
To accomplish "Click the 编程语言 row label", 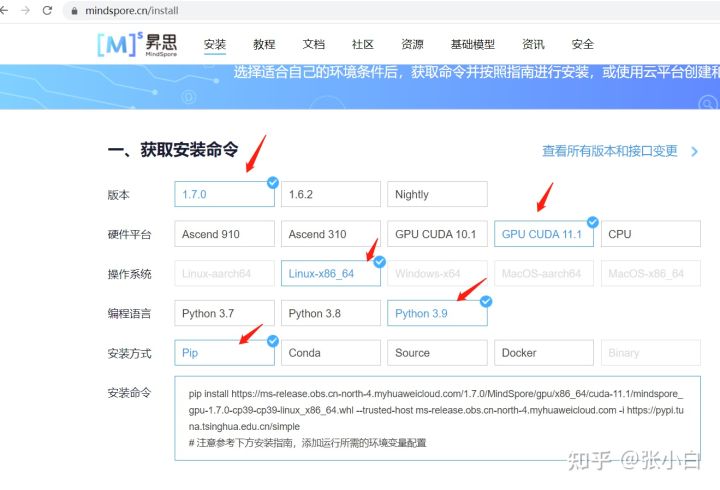I will coord(129,314).
